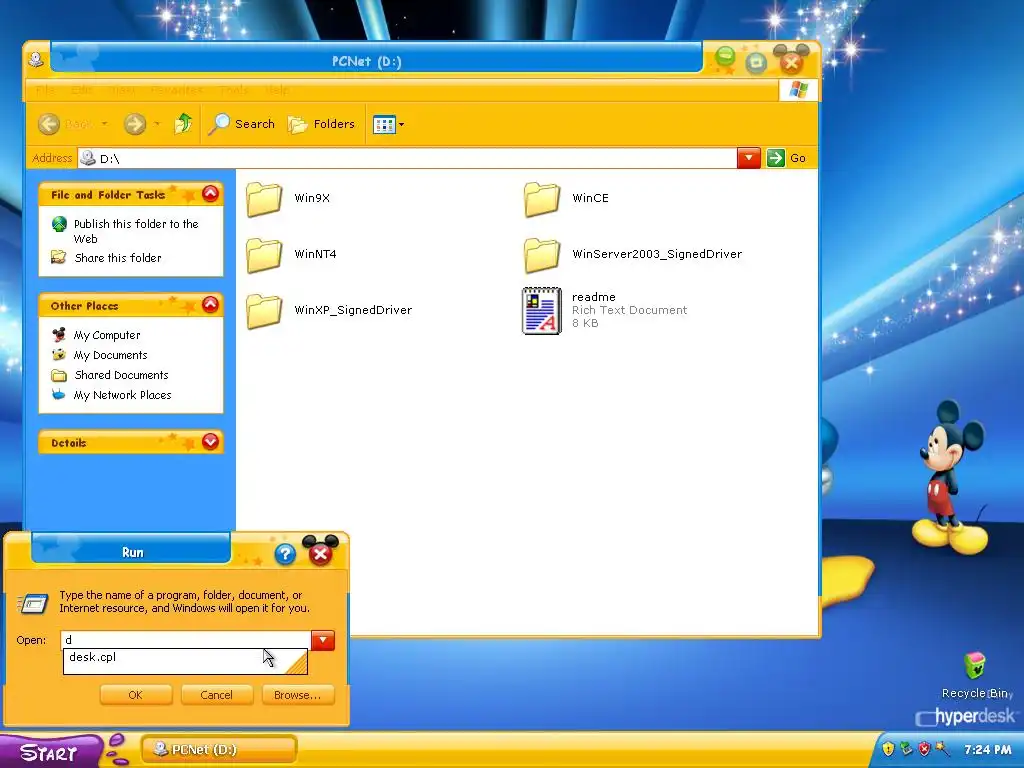Click the Windows flag logo in Explorer
The height and width of the screenshot is (768, 1024).
point(798,89)
